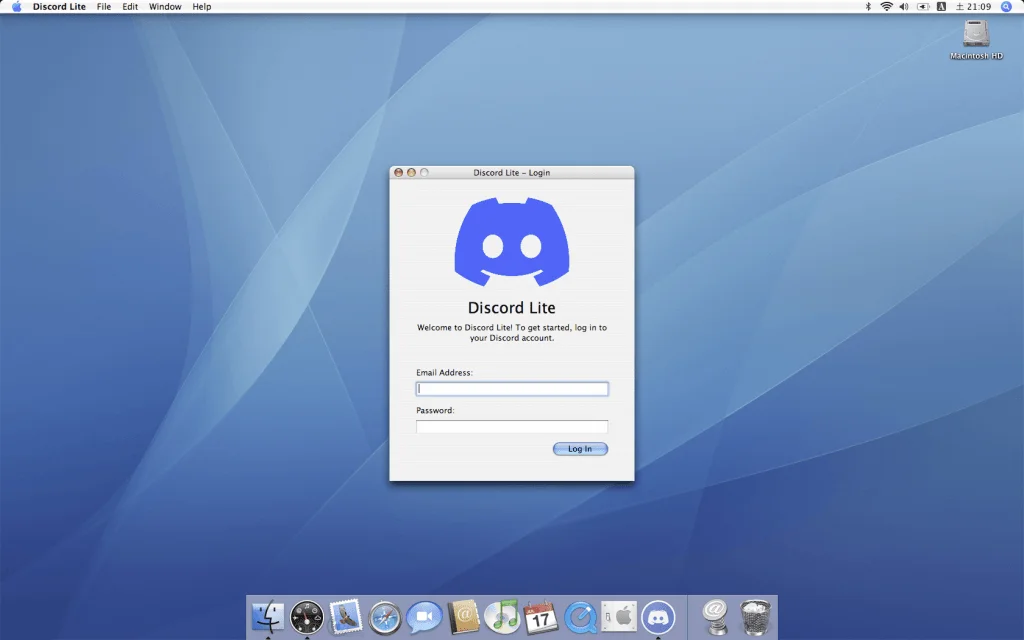1024x640 pixels.
Task: Open System Preferences from the Dock
Action: click(x=619, y=617)
